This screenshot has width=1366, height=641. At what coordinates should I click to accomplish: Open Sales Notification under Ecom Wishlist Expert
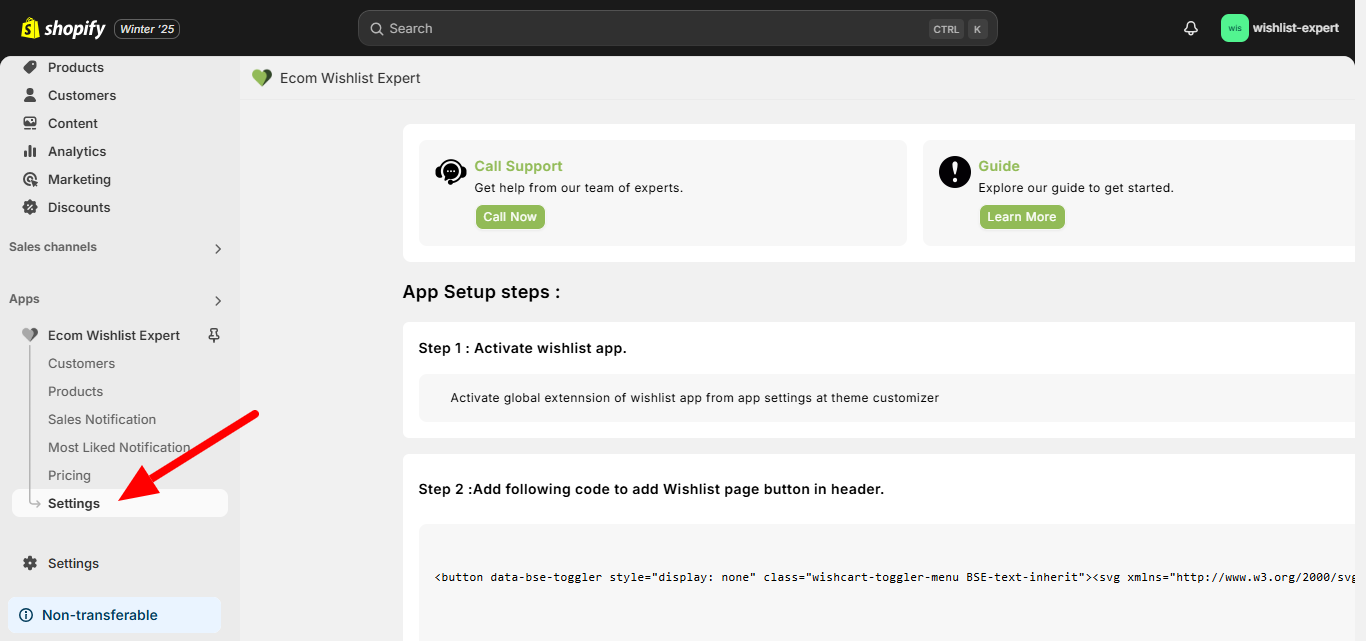(102, 420)
